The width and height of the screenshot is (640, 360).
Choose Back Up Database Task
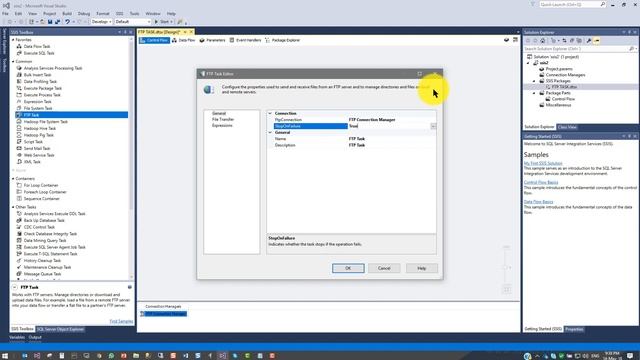pyautogui.click(x=44, y=220)
